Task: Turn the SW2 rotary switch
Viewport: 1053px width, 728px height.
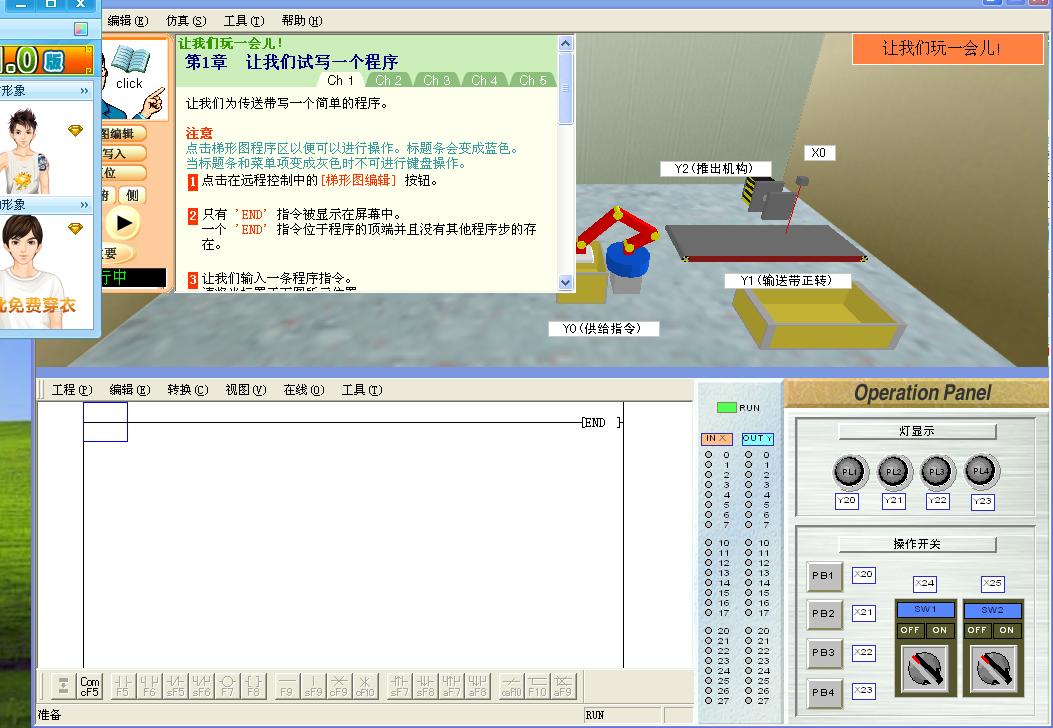Action: pyautogui.click(x=992, y=670)
